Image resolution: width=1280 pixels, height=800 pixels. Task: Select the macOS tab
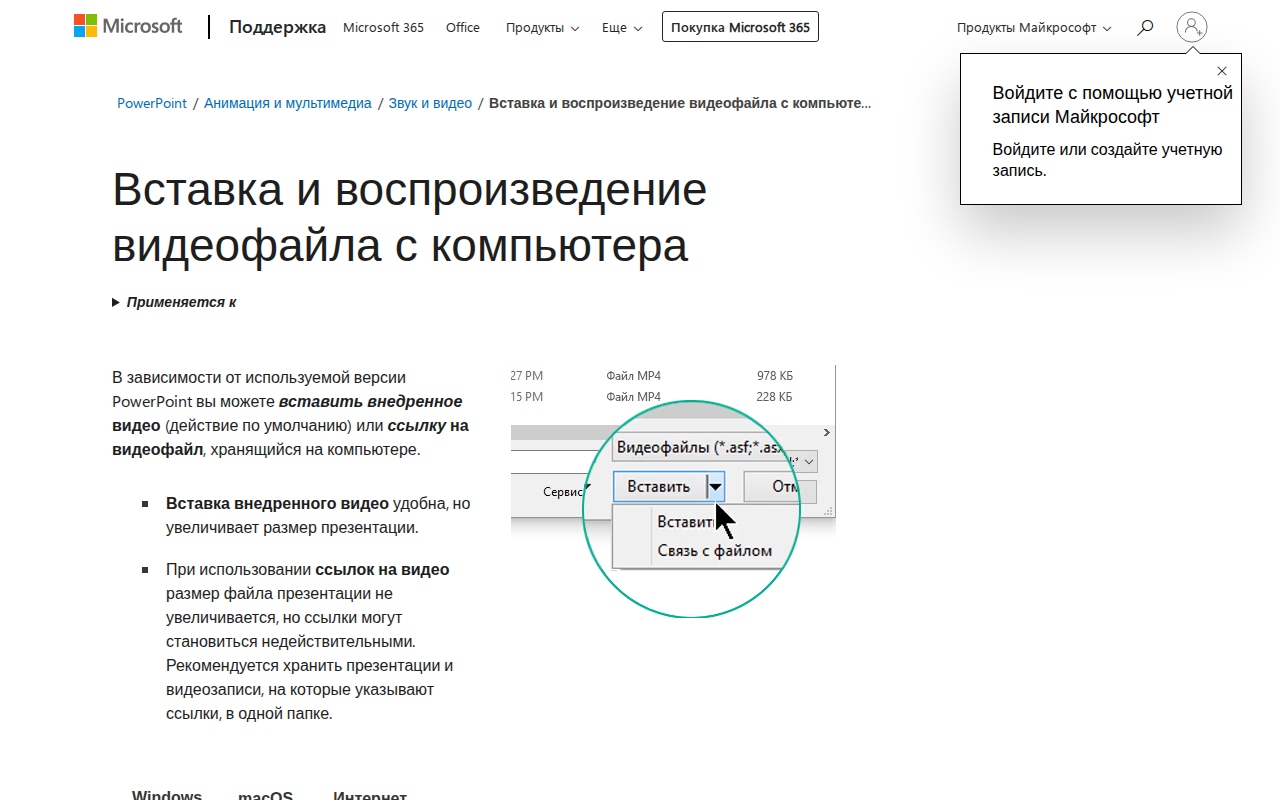point(265,796)
